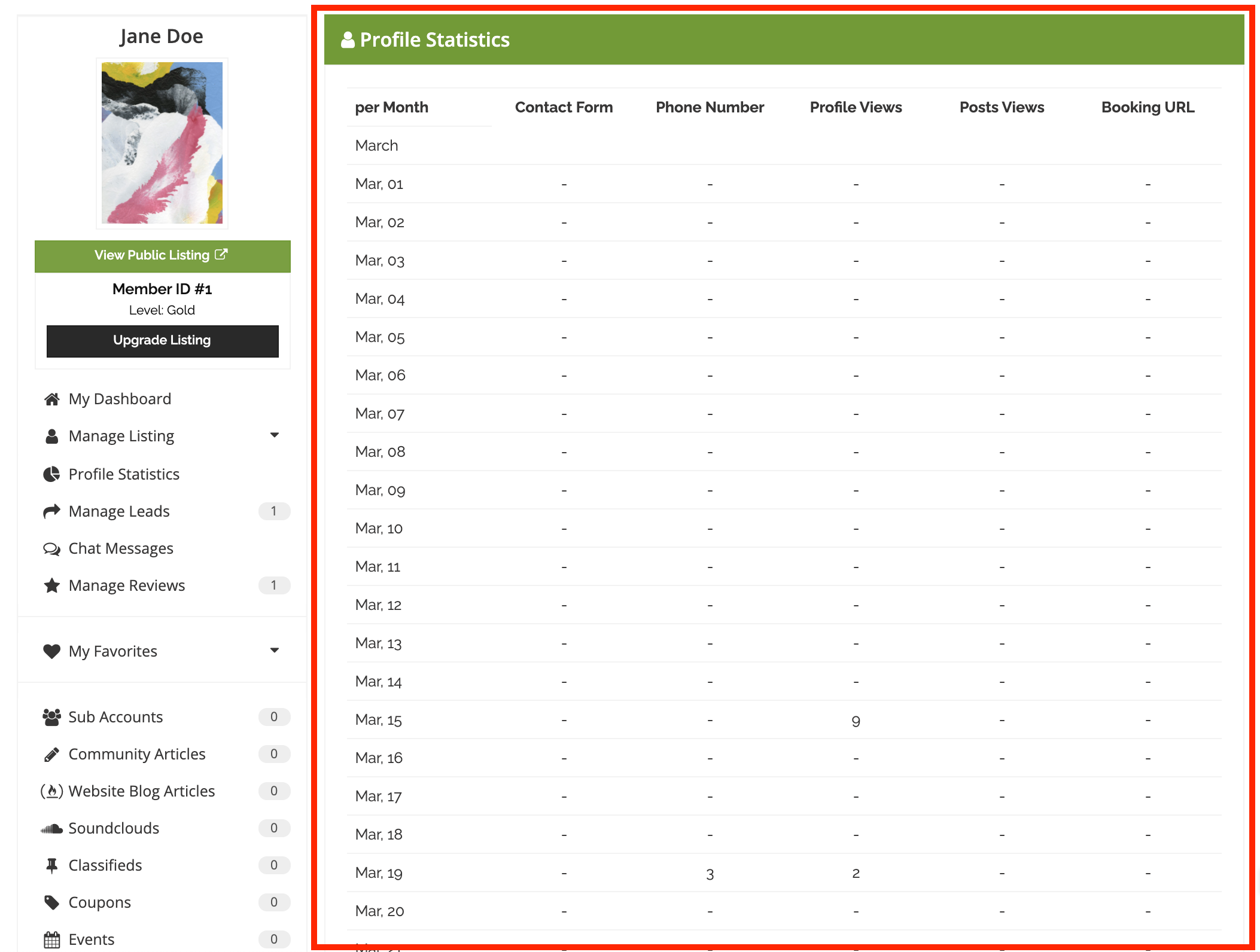Click Jane Doe's profile picture
Screen dimensions: 1260x952
coord(162,144)
